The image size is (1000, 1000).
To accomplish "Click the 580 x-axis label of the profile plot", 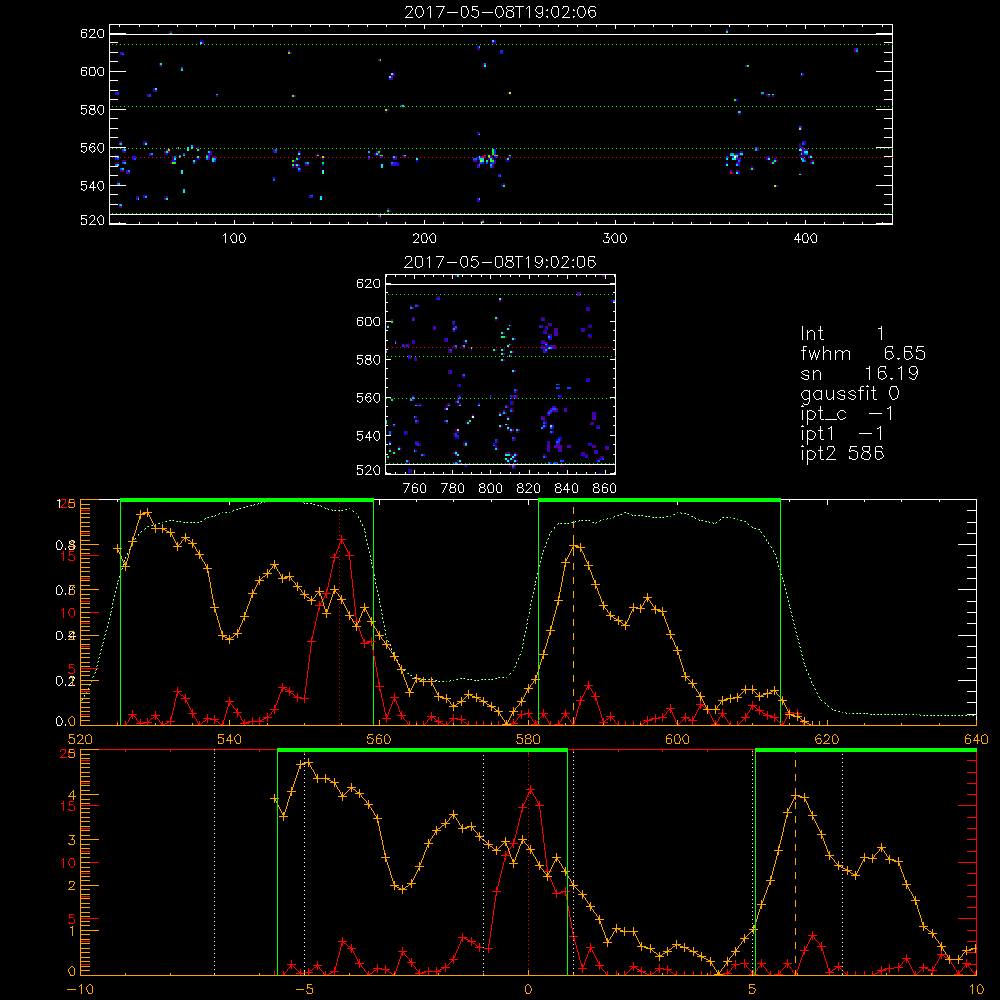I will [x=528, y=740].
